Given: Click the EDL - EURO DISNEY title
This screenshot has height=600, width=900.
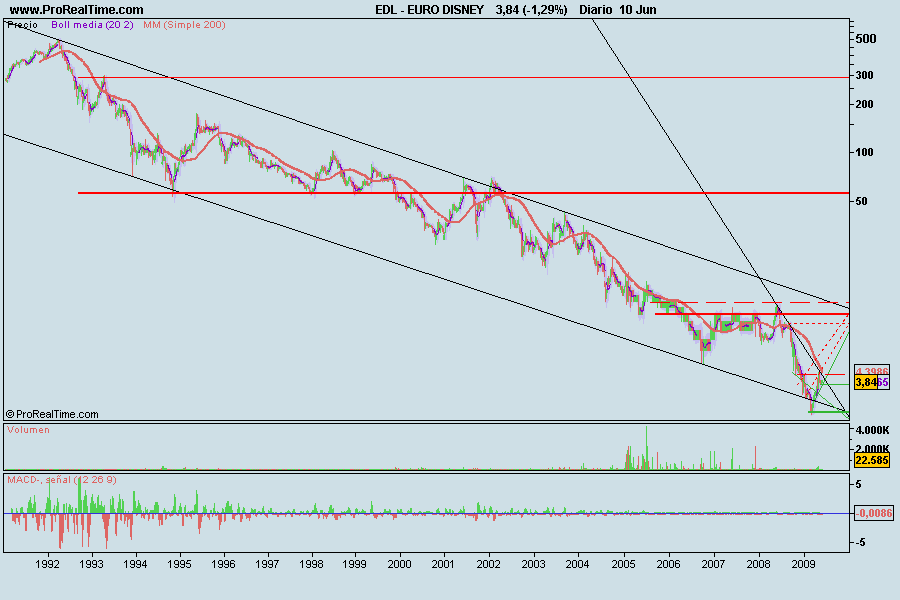Looking at the screenshot, I should coord(429,10).
